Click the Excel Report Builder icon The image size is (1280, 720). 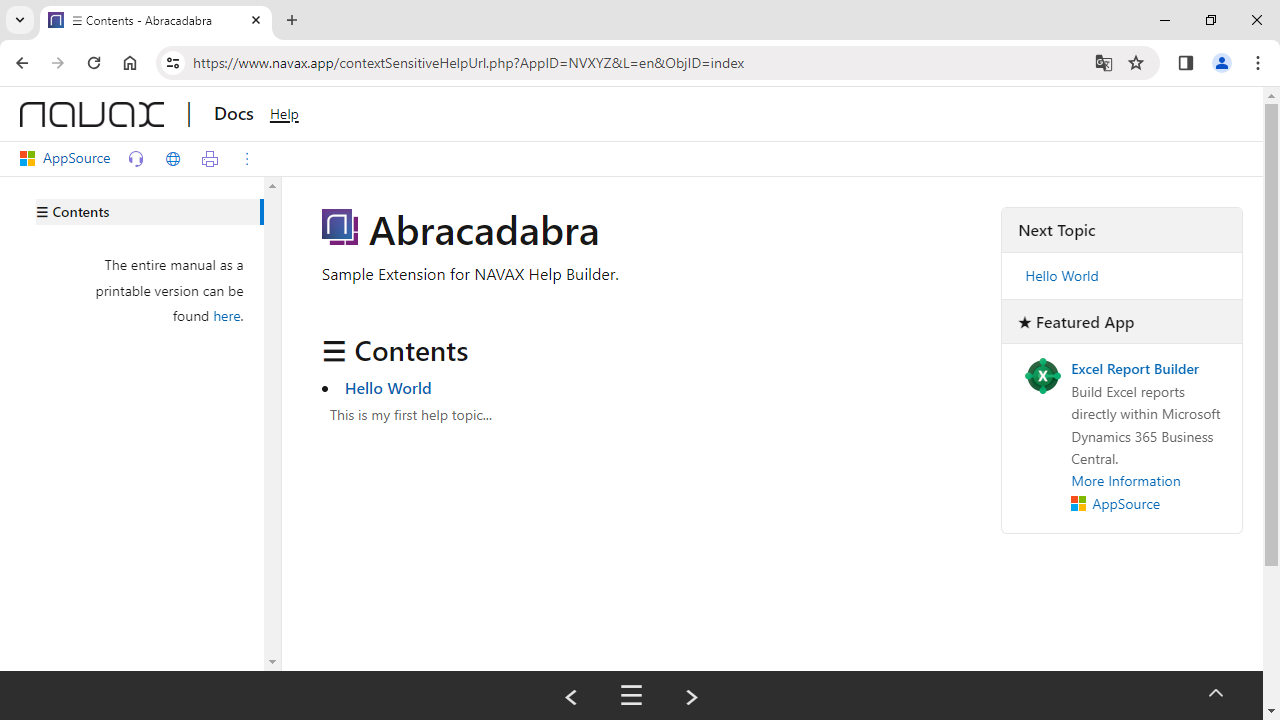[1042, 376]
